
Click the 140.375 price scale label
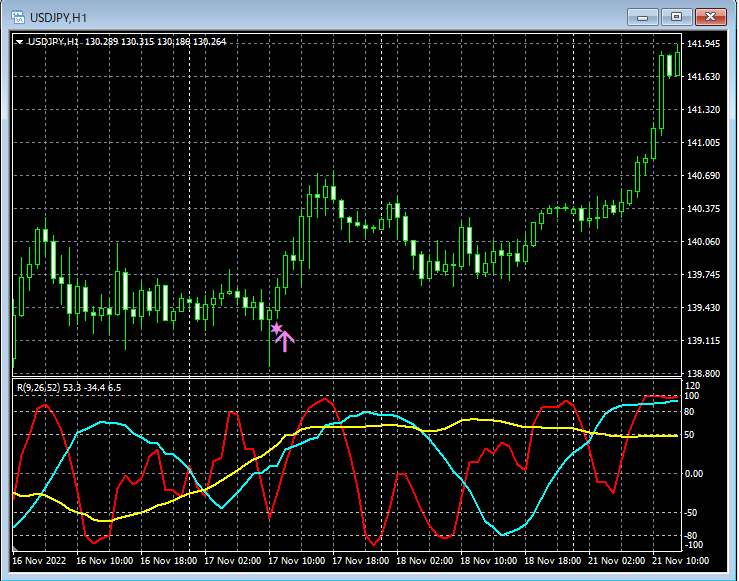point(704,208)
